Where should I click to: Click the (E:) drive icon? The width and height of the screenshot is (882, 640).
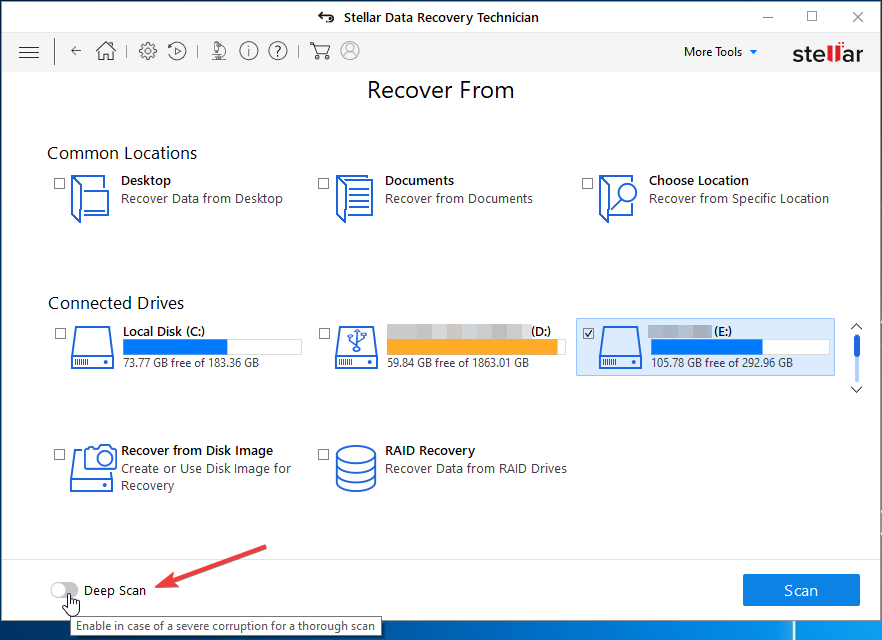(x=620, y=348)
